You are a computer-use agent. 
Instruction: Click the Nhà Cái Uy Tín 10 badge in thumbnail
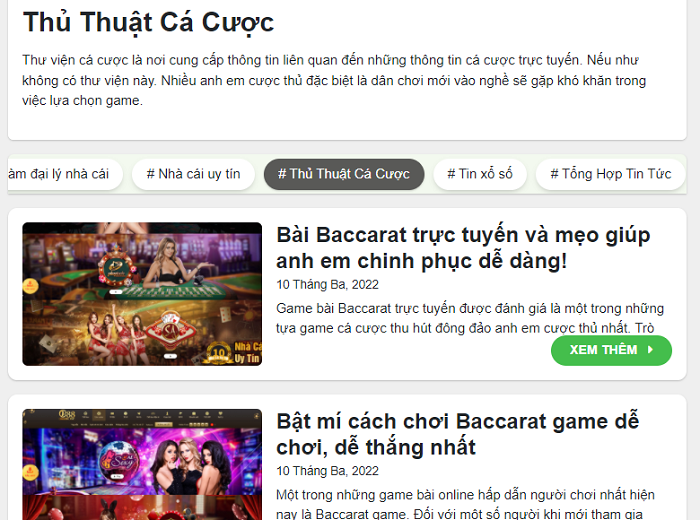pos(233,353)
